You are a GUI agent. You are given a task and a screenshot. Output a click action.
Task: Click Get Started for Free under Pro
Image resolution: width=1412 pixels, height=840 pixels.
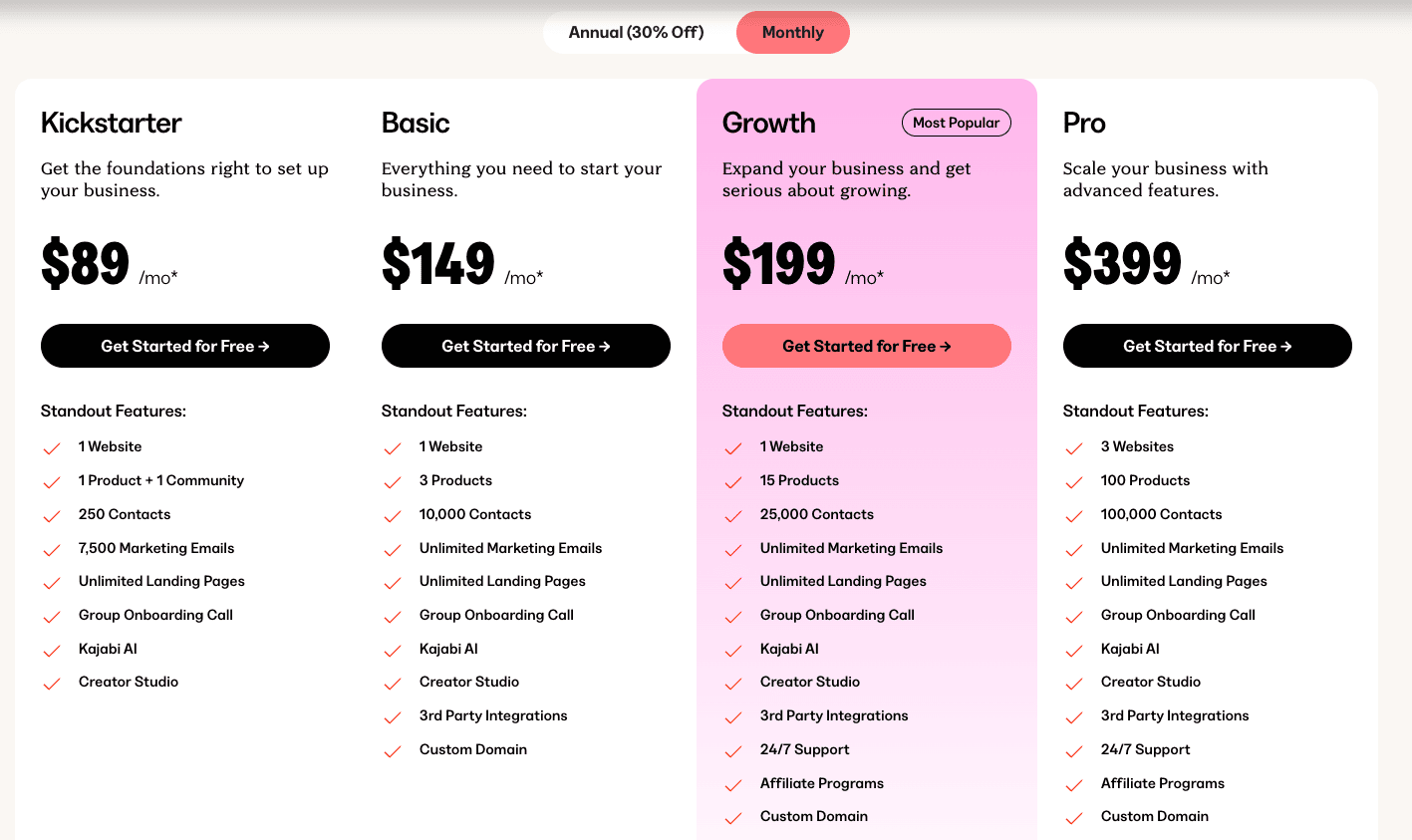(1207, 346)
